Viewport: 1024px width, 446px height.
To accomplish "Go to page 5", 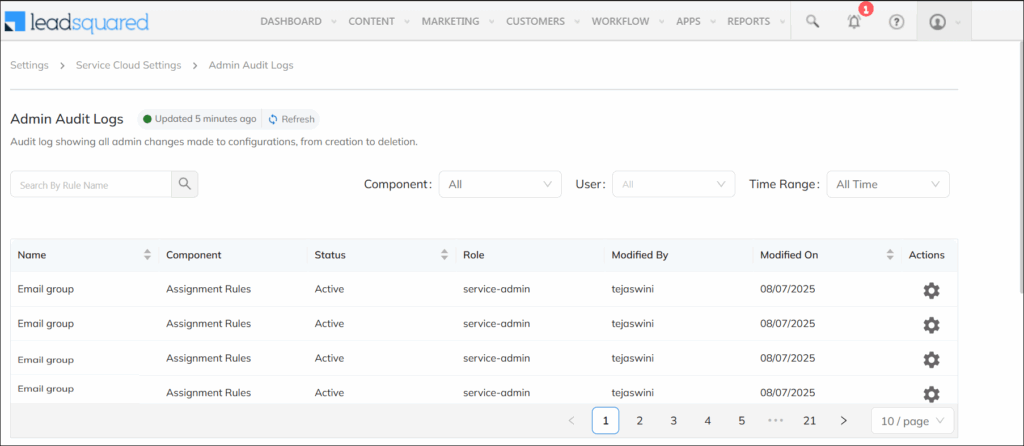I will (x=741, y=421).
